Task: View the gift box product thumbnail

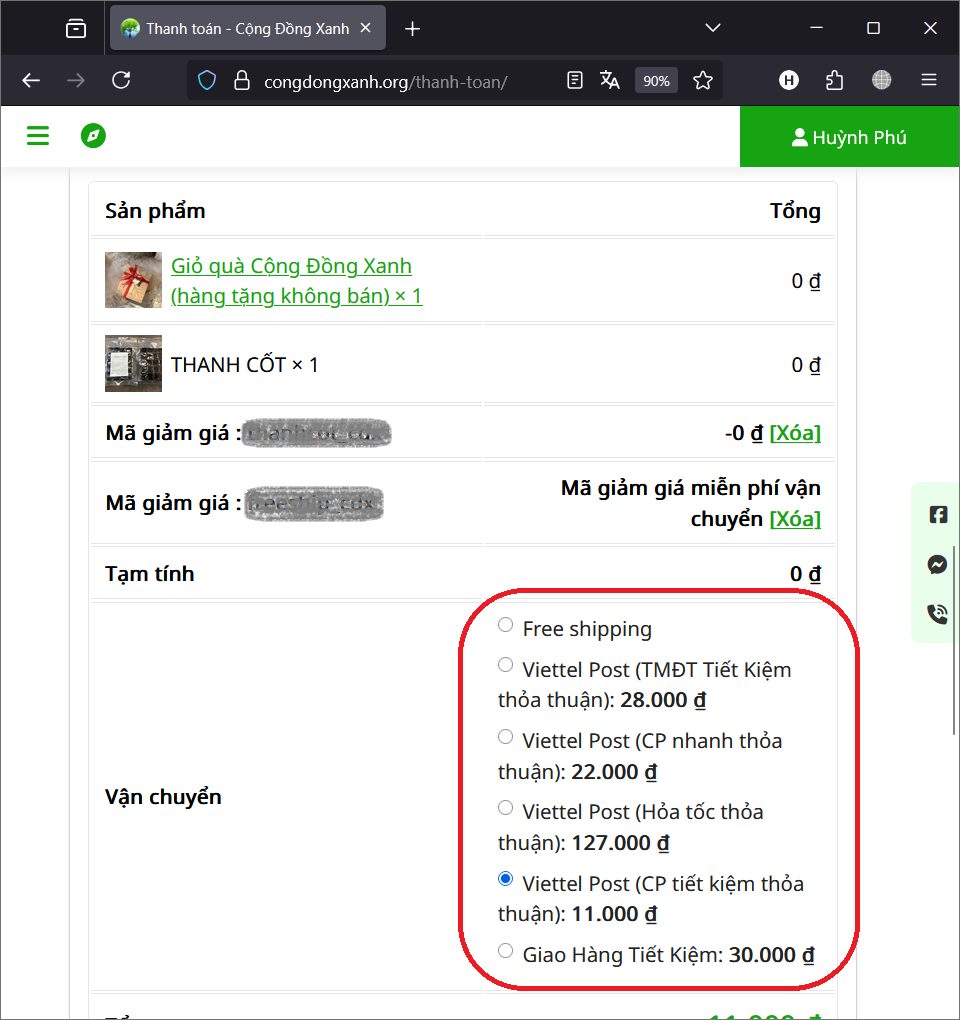Action: (x=133, y=280)
